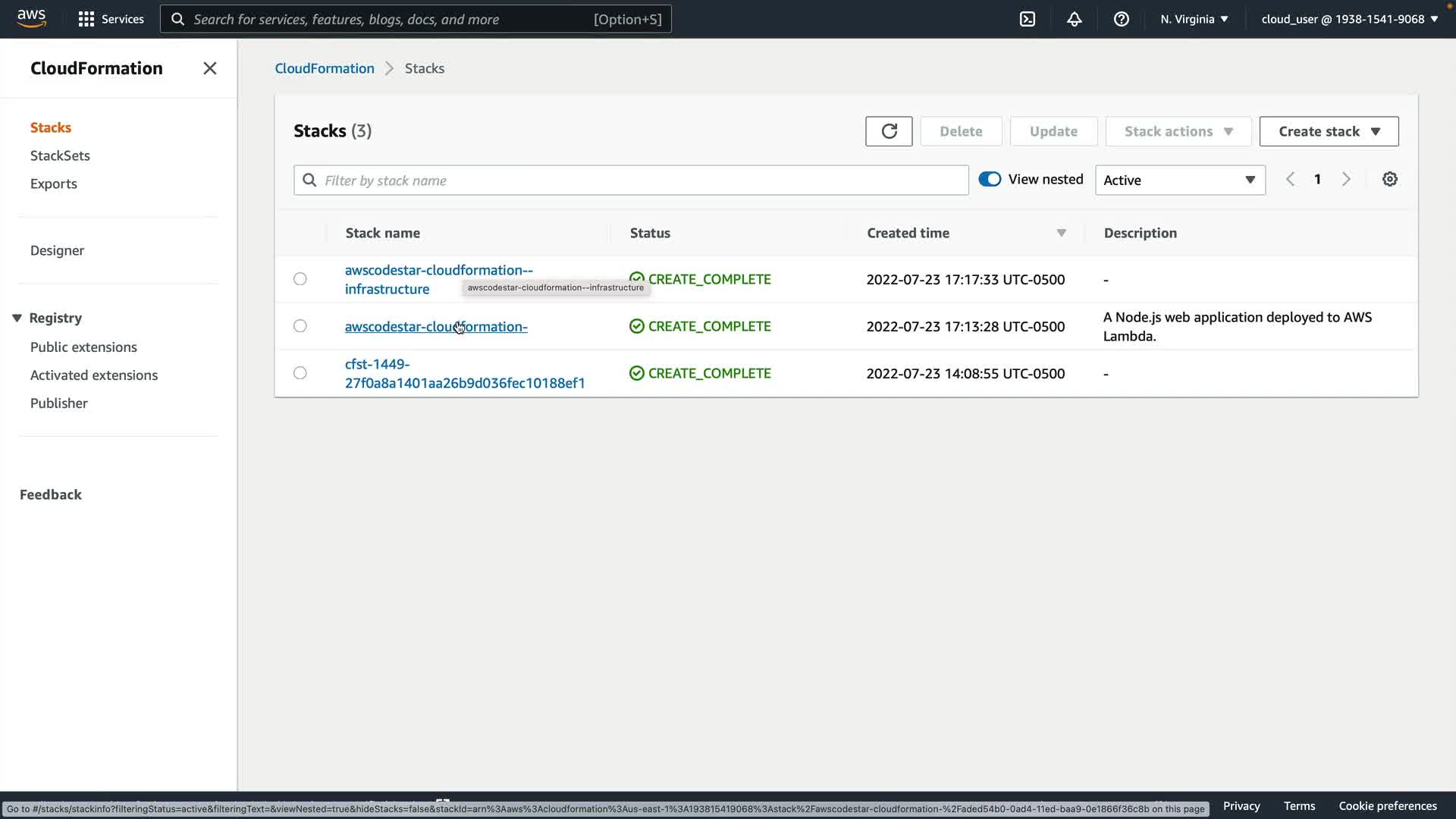Click the help question mark icon
The height and width of the screenshot is (819, 1456).
[1122, 19]
